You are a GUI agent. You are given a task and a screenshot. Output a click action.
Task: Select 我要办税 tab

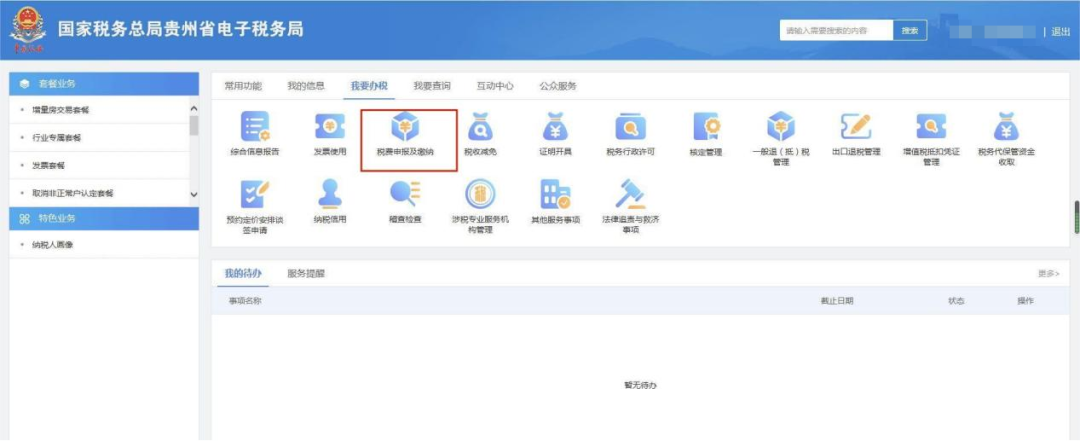(369, 86)
